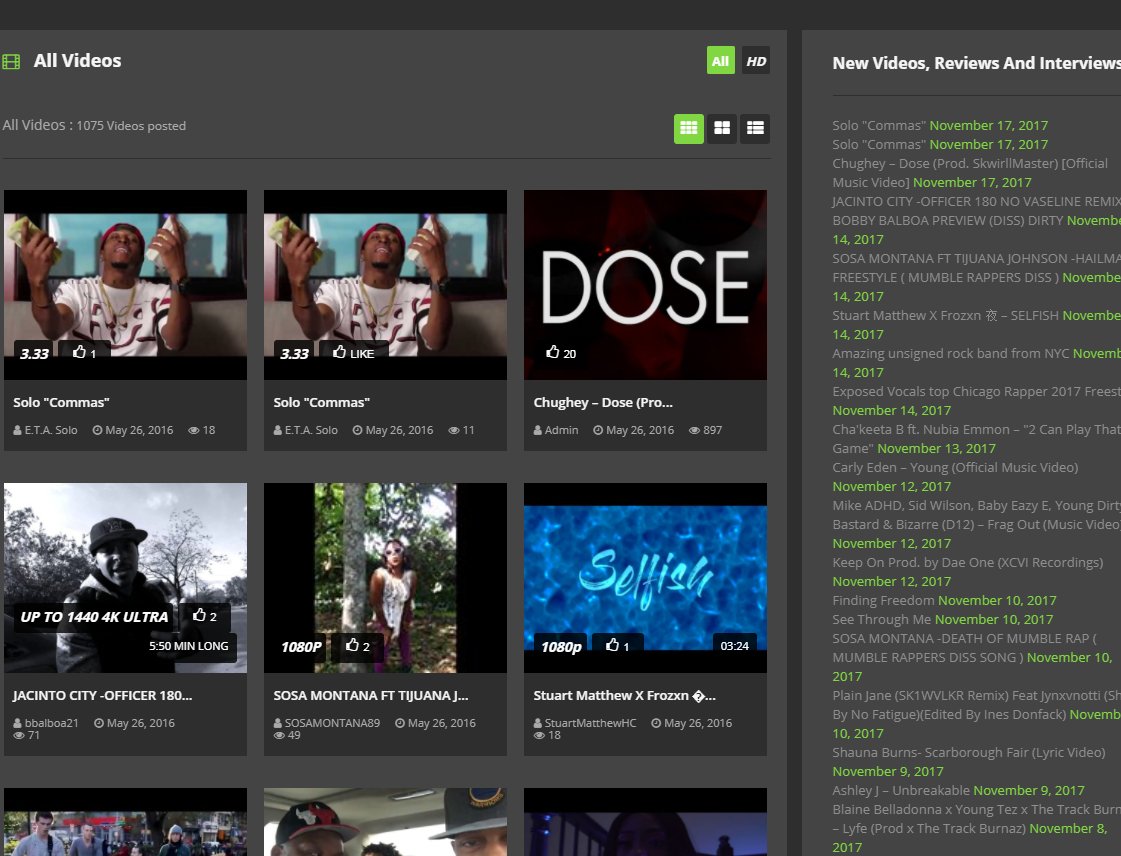
Task: Select the New Videos, Reviews And Interviews heading
Action: pos(976,63)
